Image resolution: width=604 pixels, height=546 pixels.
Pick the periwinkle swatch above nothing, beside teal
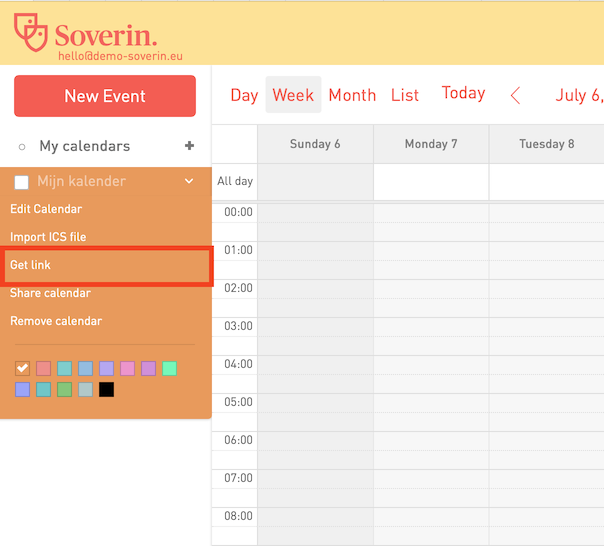click(x=22, y=390)
